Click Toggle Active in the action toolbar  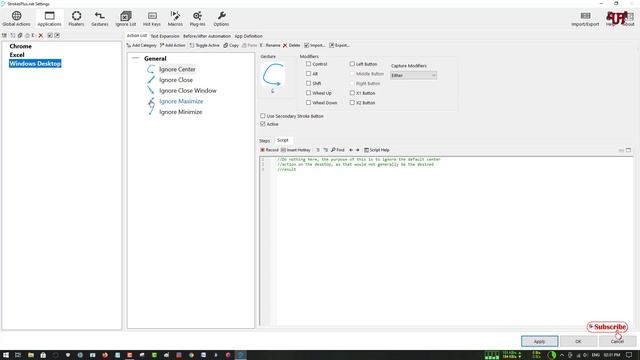tap(204, 45)
